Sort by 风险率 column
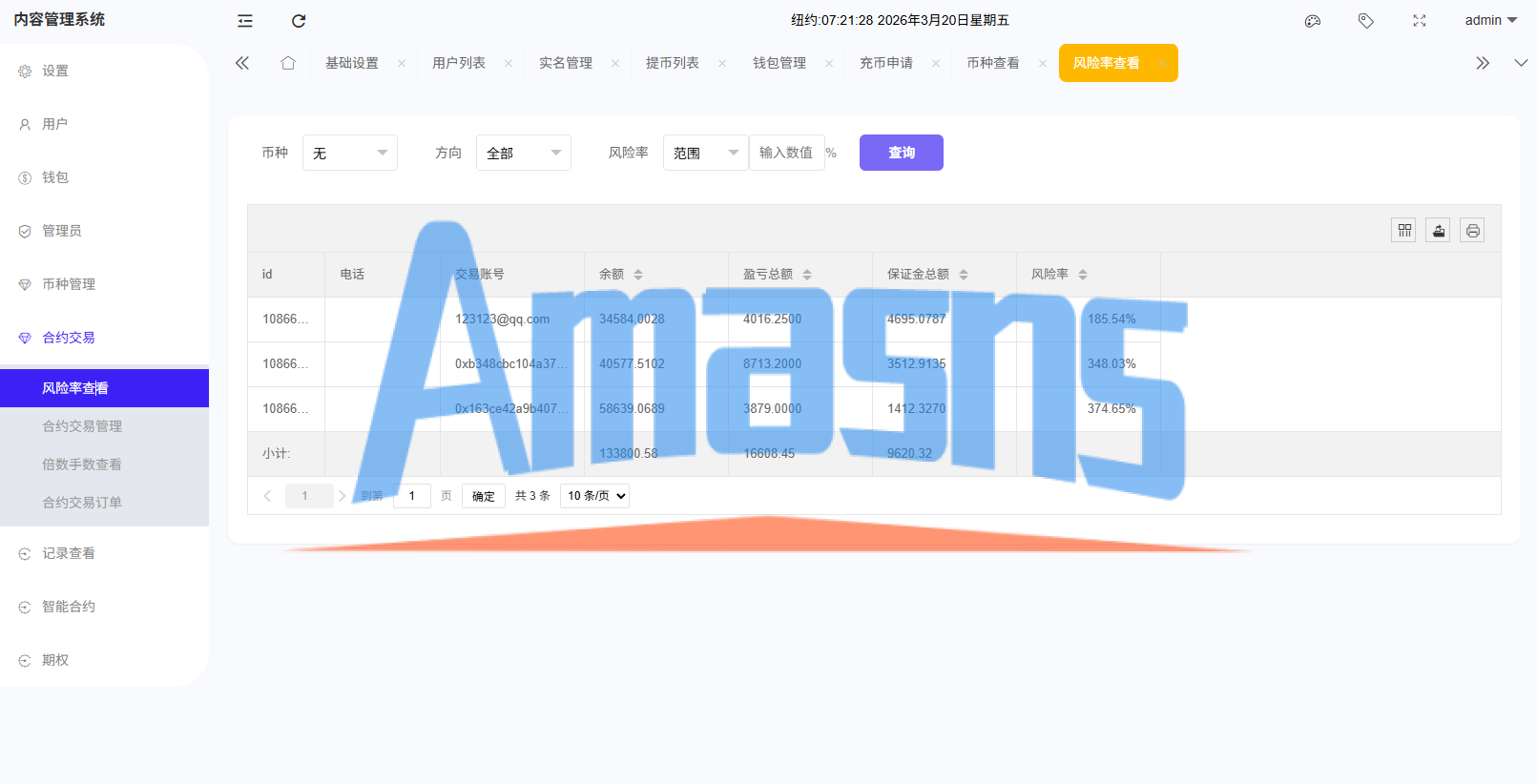This screenshot has width=1537, height=784. [x=1083, y=275]
